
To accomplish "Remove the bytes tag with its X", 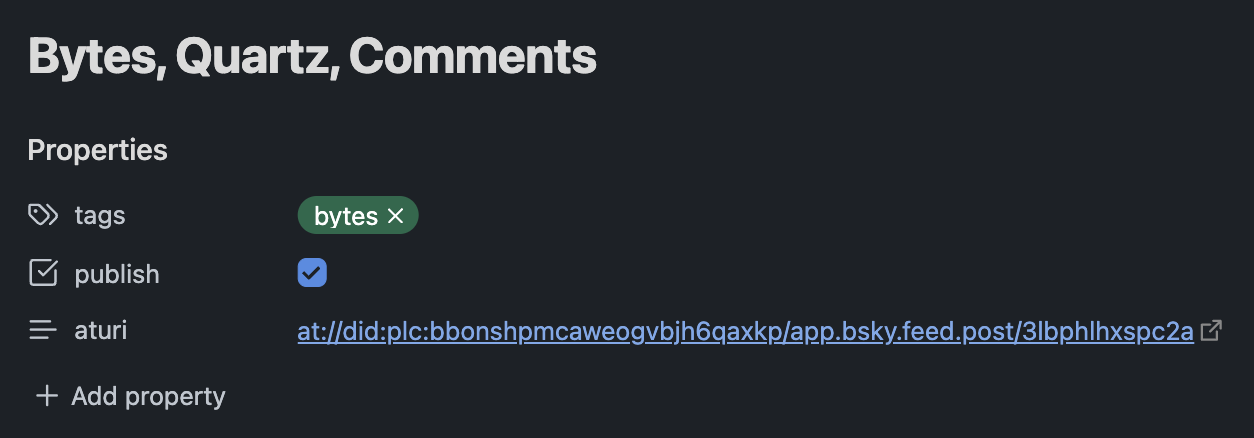I will pyautogui.click(x=395, y=216).
